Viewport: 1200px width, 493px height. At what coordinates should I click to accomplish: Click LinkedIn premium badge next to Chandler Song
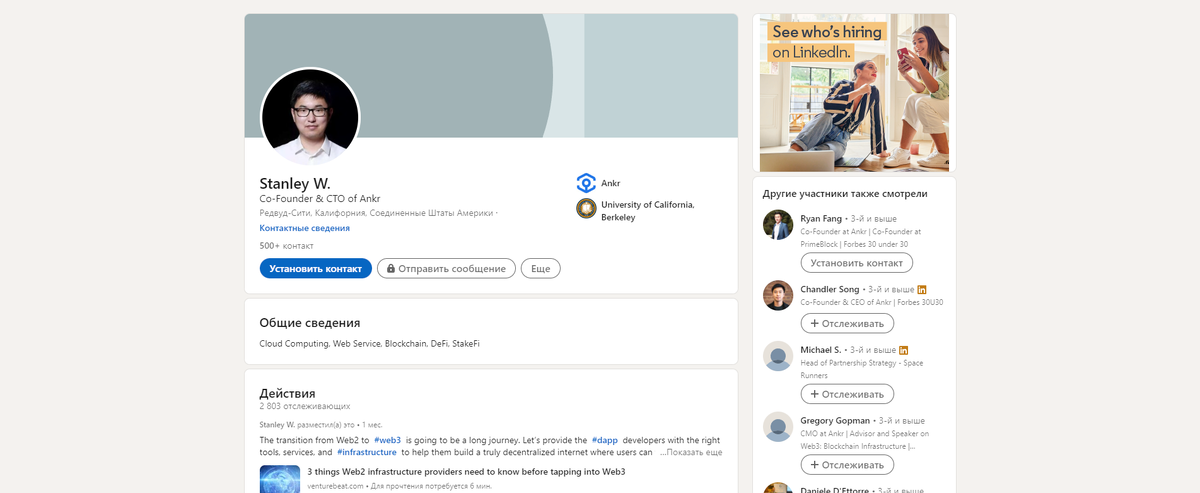click(x=922, y=289)
